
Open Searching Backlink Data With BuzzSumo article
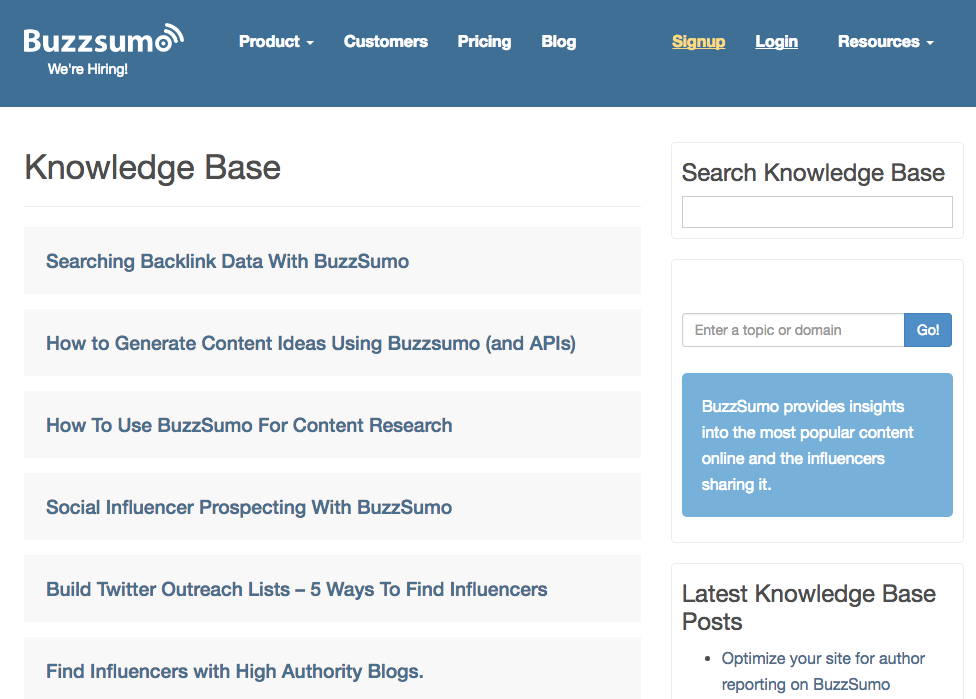(x=227, y=261)
